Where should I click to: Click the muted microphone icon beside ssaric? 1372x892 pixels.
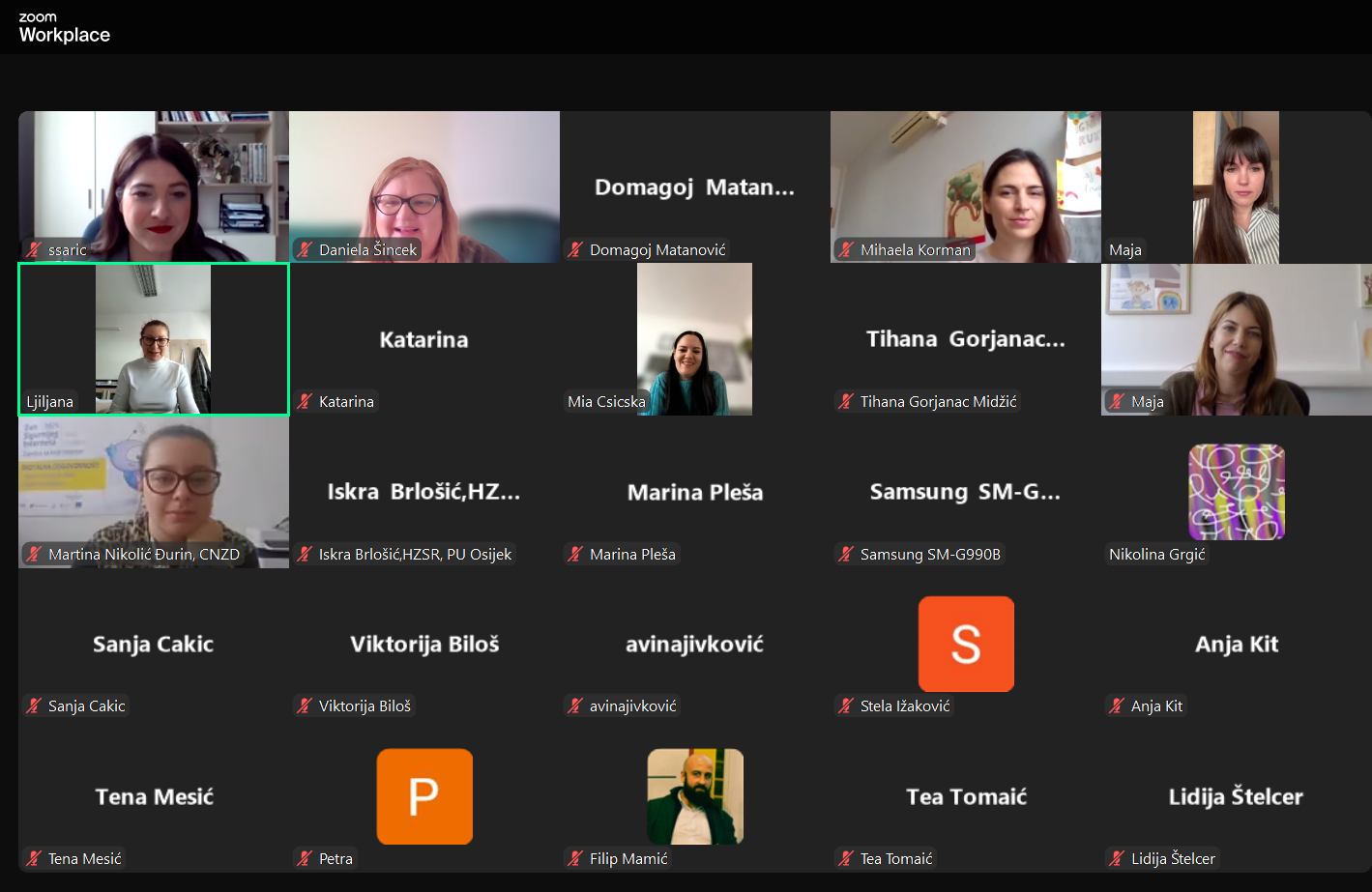pyautogui.click(x=34, y=249)
